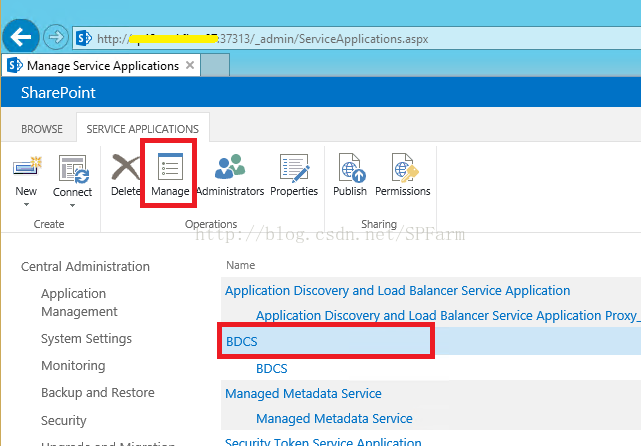The width and height of the screenshot is (641, 446).
Task: Open a new blank browser tab
Action: tap(215, 65)
